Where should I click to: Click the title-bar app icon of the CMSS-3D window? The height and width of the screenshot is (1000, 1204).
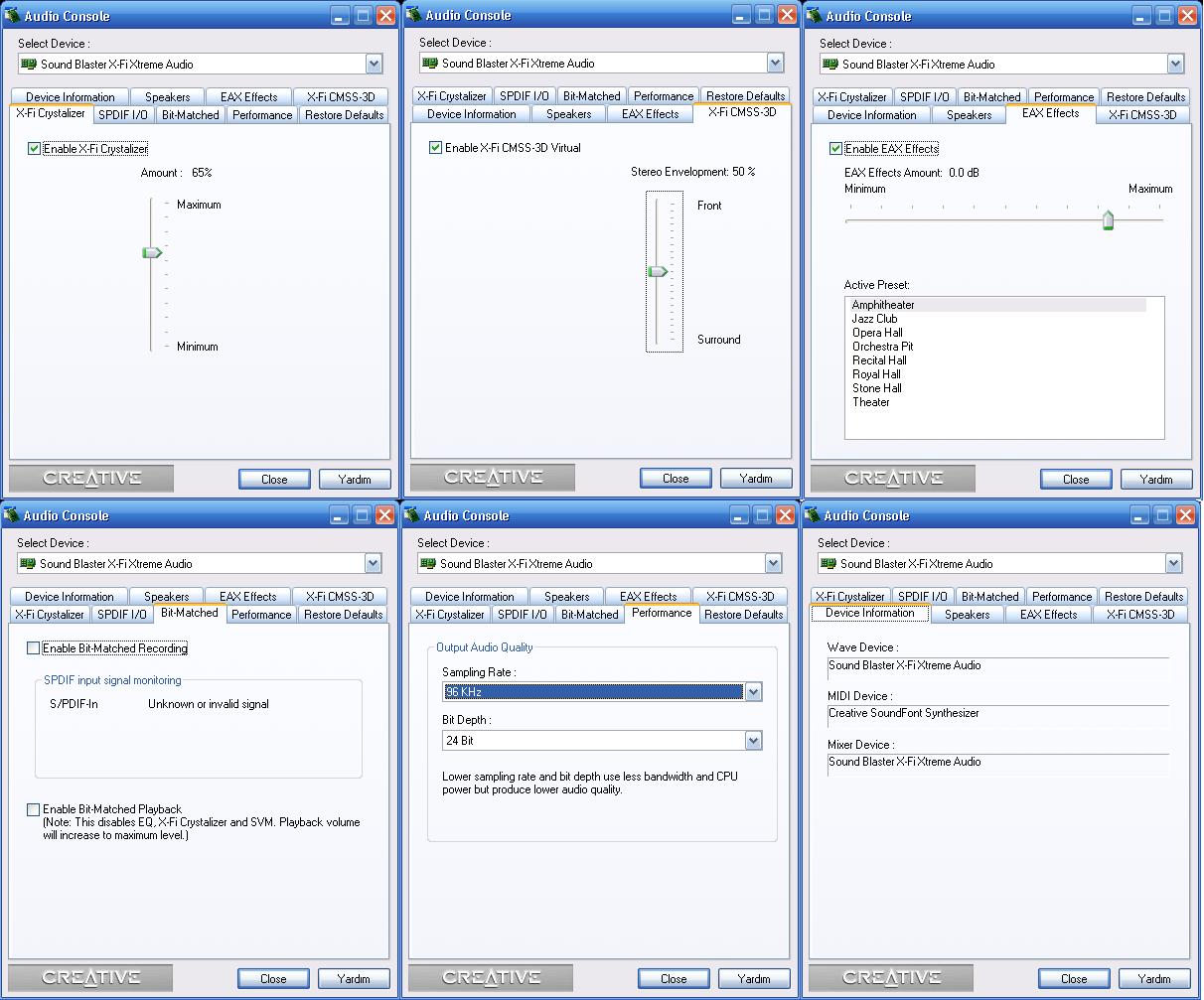pyautogui.click(x=413, y=15)
